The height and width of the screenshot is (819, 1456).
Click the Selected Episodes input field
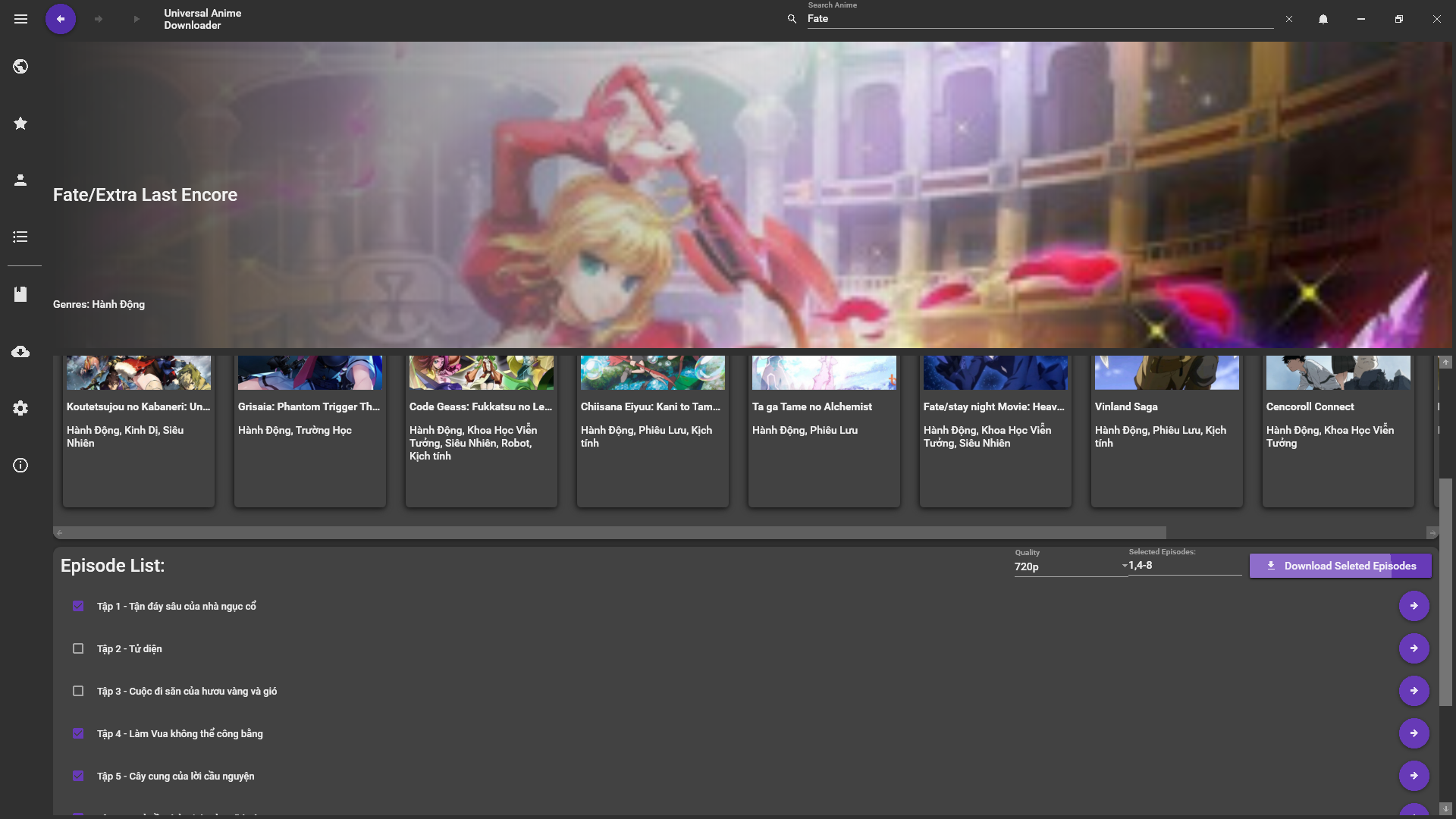(1183, 566)
